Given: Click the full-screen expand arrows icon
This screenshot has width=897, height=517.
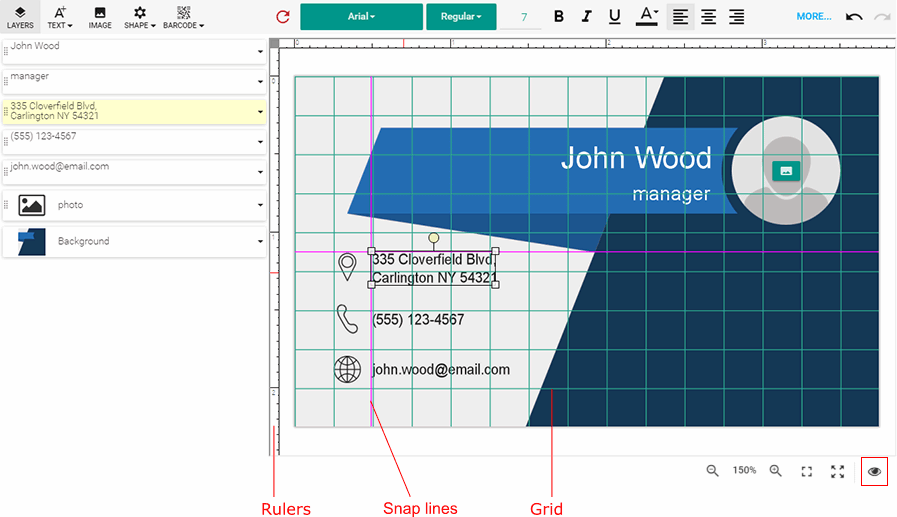Looking at the screenshot, I should pos(838,471).
